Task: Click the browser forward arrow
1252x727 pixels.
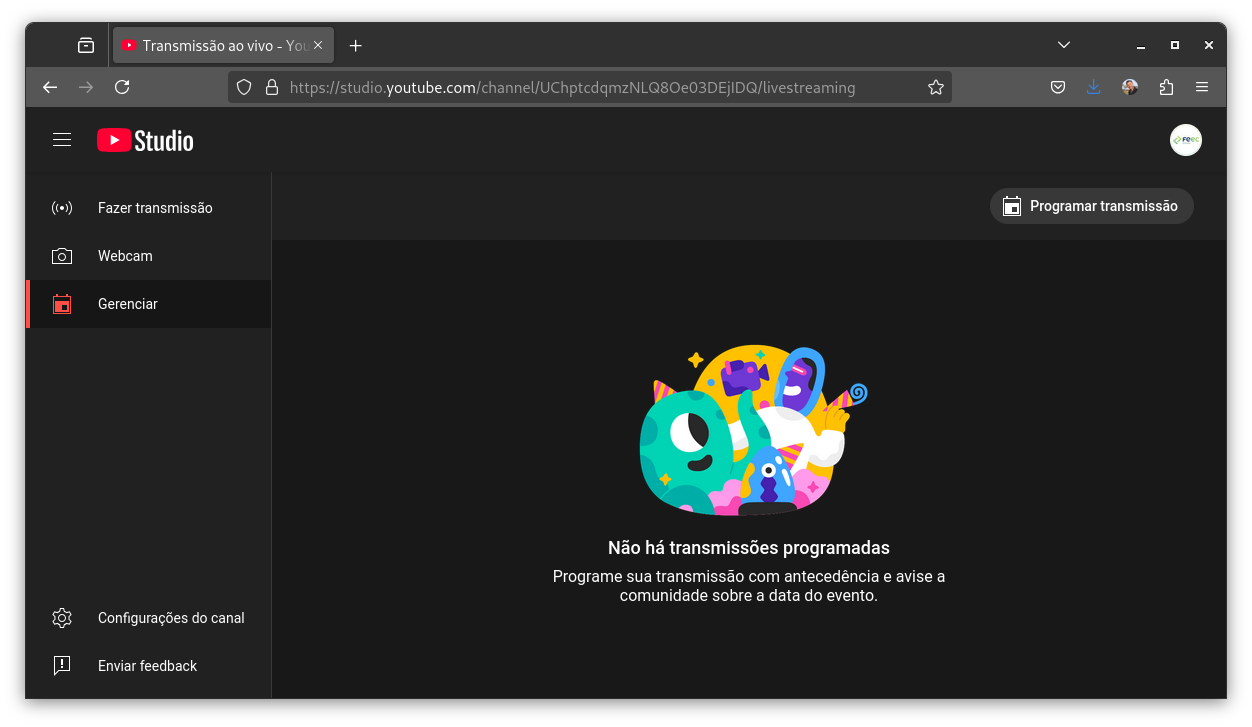Action: click(86, 87)
